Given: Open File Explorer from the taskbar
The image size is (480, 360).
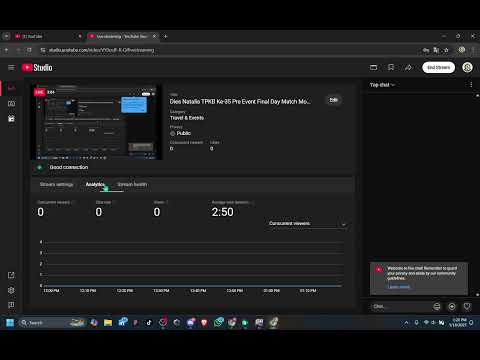Looking at the screenshot, I should (x=108, y=322).
